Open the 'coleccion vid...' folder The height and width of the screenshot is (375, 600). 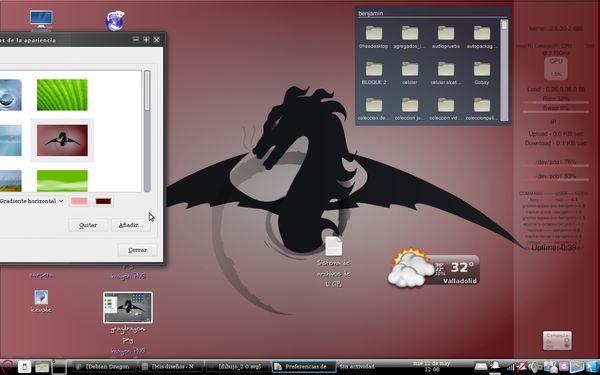click(445, 109)
